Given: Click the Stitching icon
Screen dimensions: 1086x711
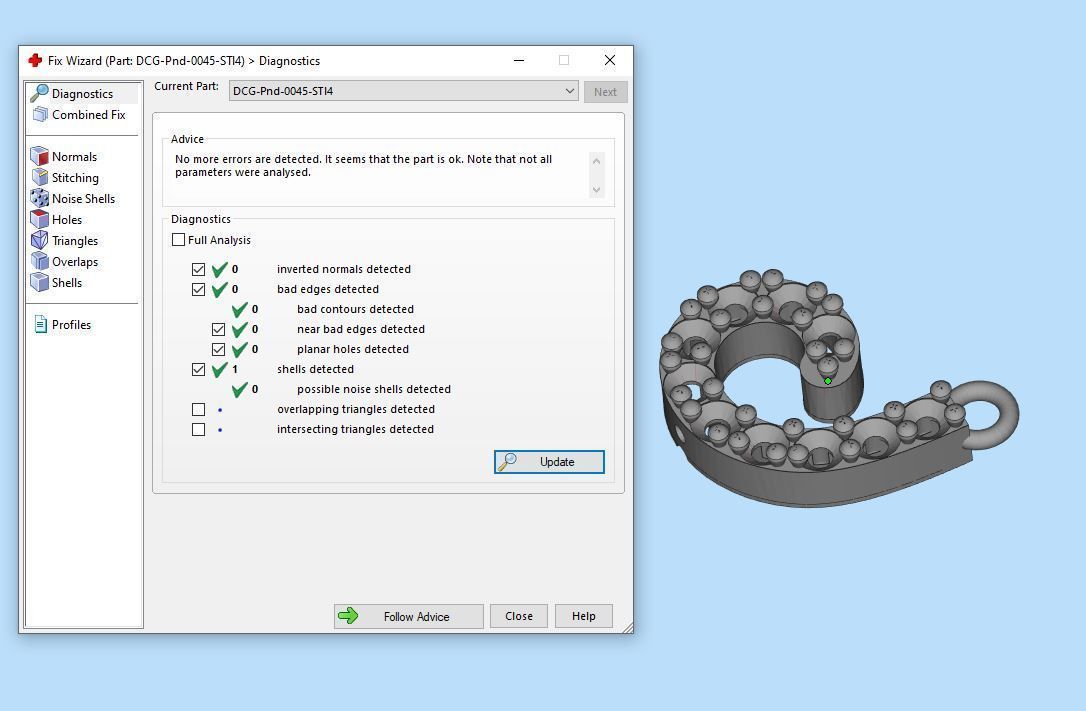Looking at the screenshot, I should tap(39, 177).
